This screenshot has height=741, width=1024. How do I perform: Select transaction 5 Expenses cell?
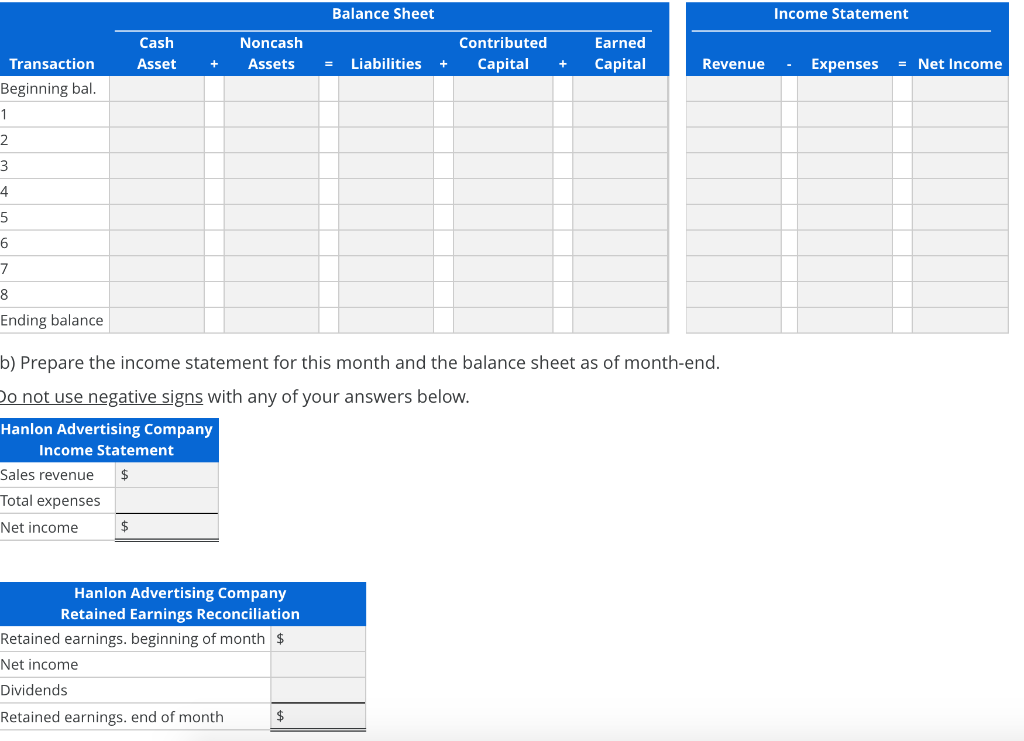[845, 217]
